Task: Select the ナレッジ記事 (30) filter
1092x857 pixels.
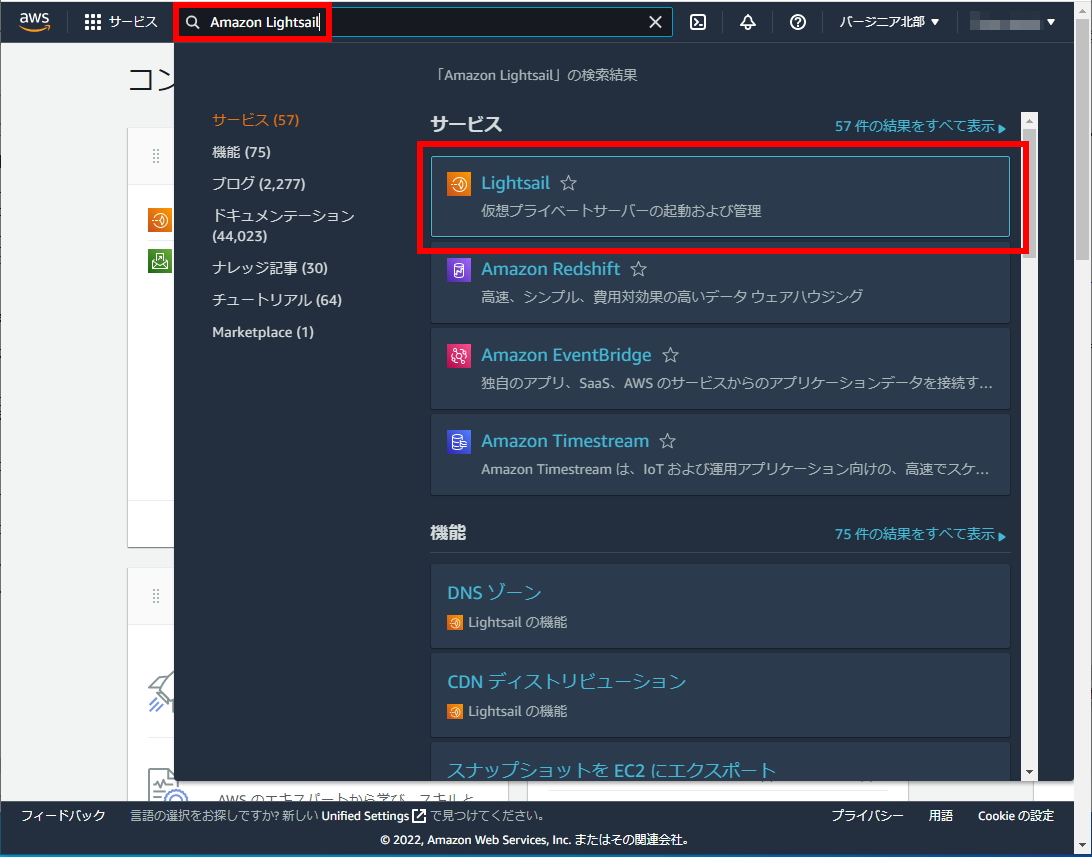Action: click(270, 268)
